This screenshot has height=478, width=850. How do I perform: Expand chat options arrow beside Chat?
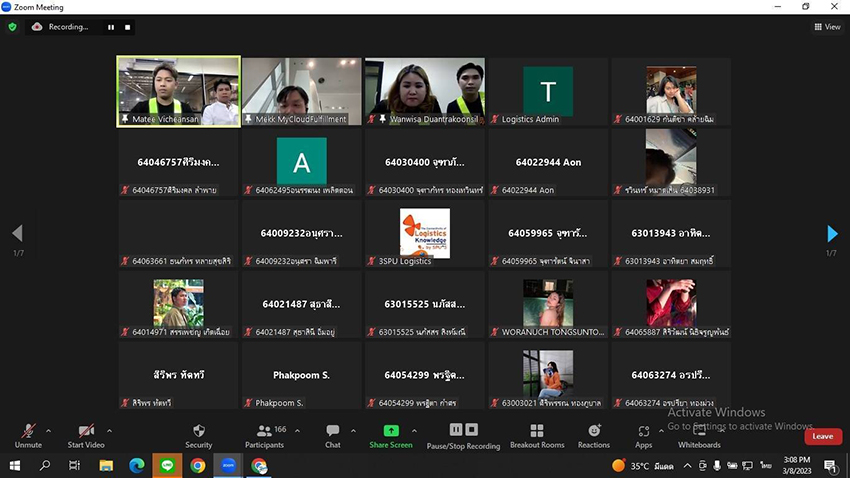point(353,431)
